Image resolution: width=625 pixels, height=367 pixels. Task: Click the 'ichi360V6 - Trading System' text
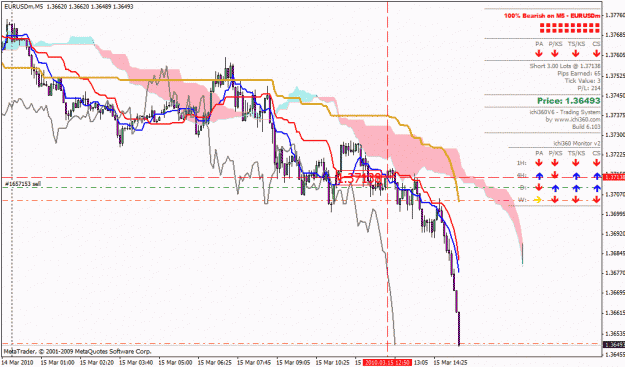click(565, 112)
